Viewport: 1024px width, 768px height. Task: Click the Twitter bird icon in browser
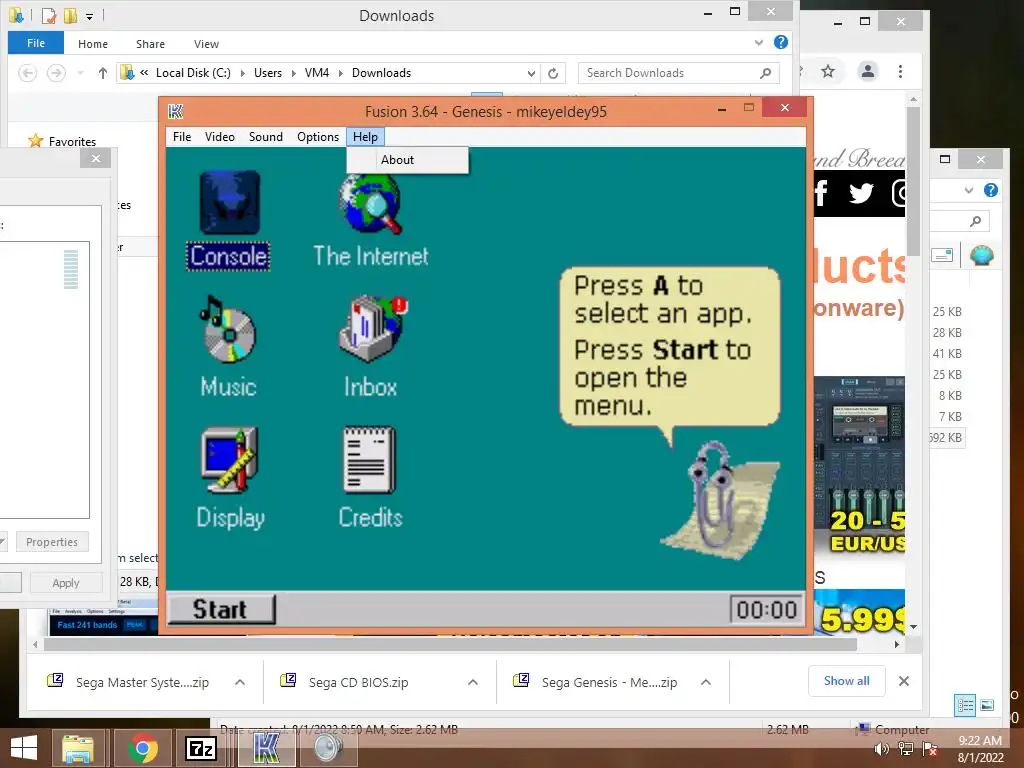(x=861, y=193)
